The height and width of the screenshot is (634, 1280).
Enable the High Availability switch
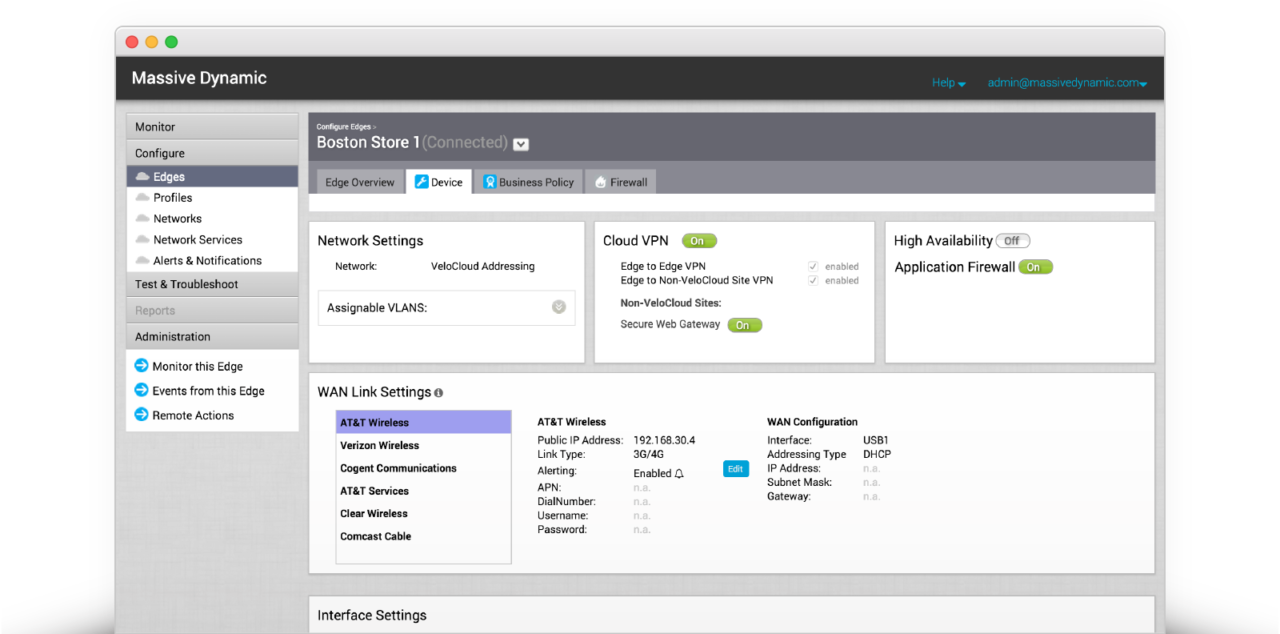(x=1012, y=241)
